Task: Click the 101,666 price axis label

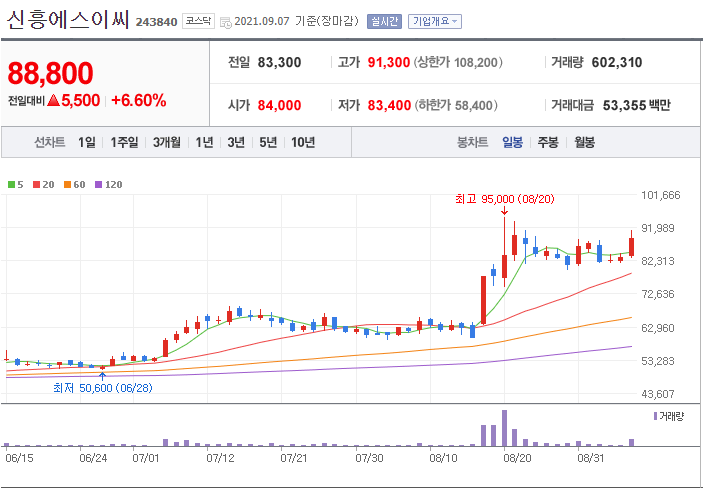Action: [661, 195]
